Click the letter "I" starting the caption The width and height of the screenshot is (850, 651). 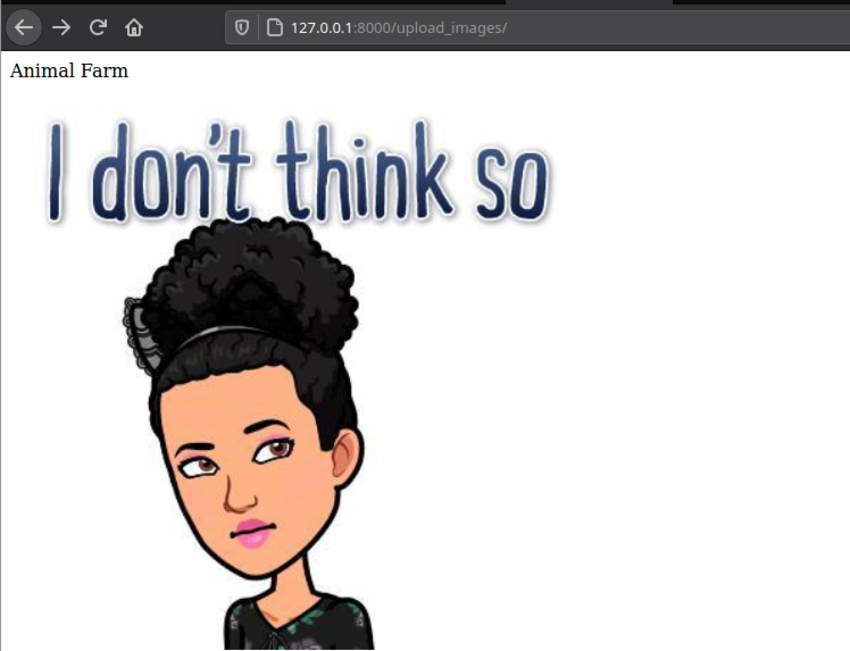tap(55, 170)
